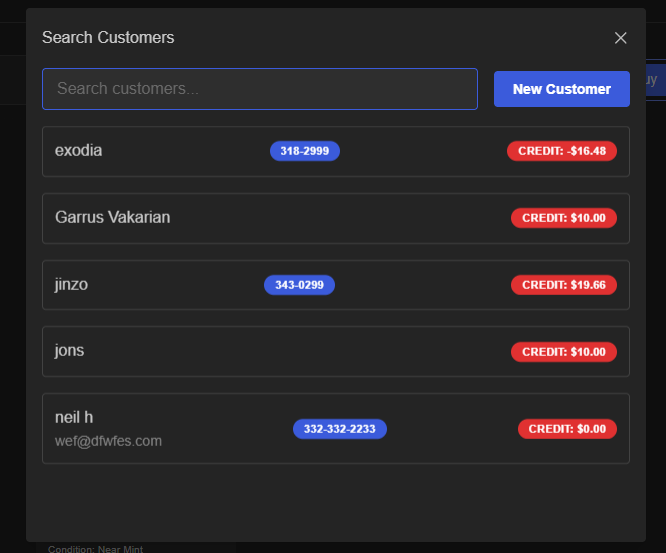The height and width of the screenshot is (553, 666).
Task: Click the 343-0299 phone badge
Action: point(299,285)
